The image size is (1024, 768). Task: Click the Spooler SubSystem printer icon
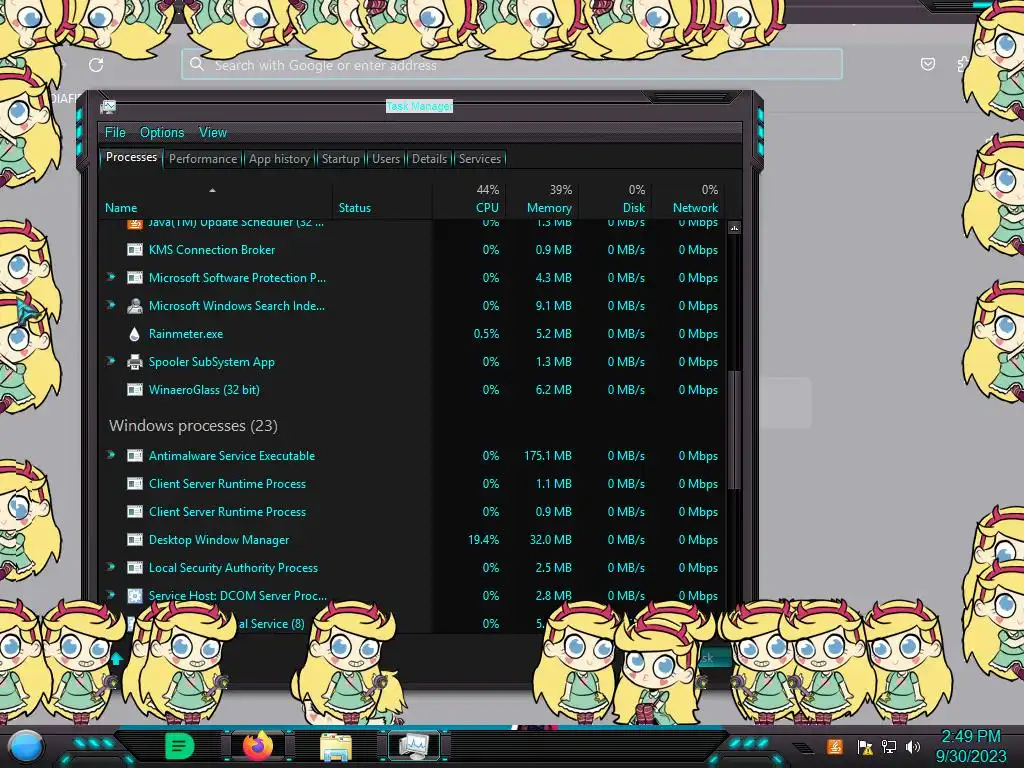[135, 362]
